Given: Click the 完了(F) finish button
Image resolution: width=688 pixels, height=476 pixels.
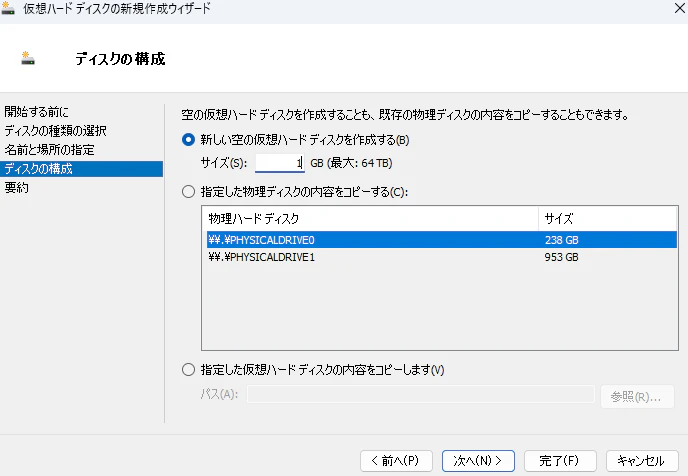Looking at the screenshot, I should (560, 461).
